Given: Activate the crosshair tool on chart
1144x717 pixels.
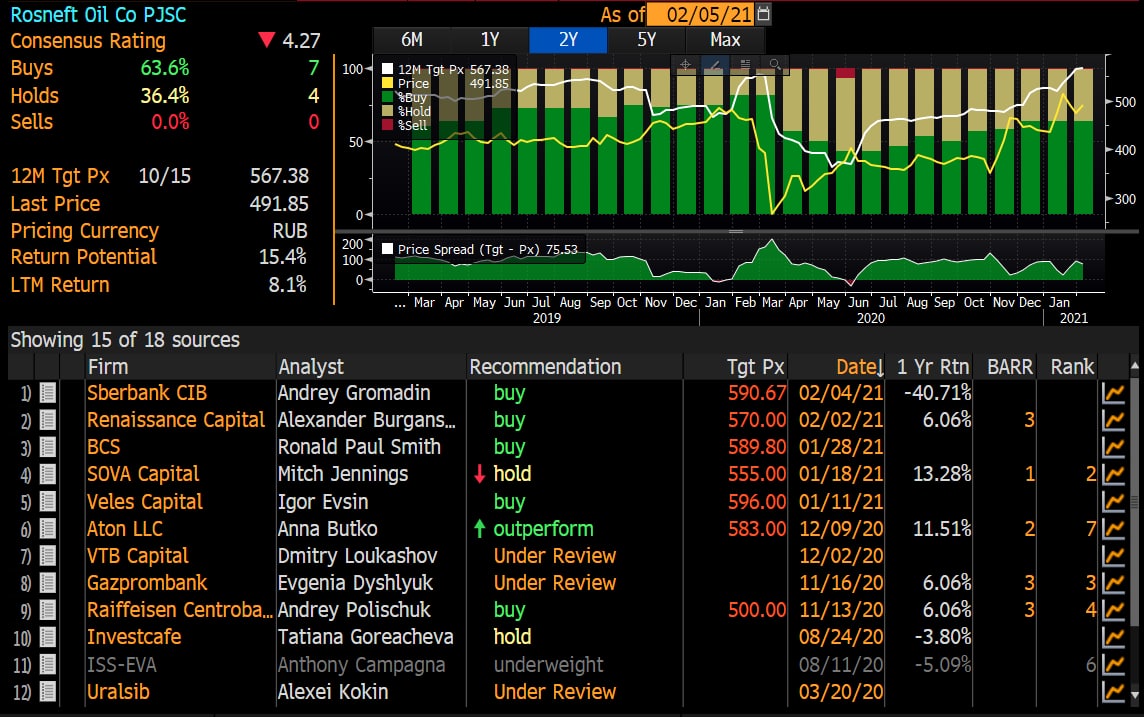Looking at the screenshot, I should point(685,65).
